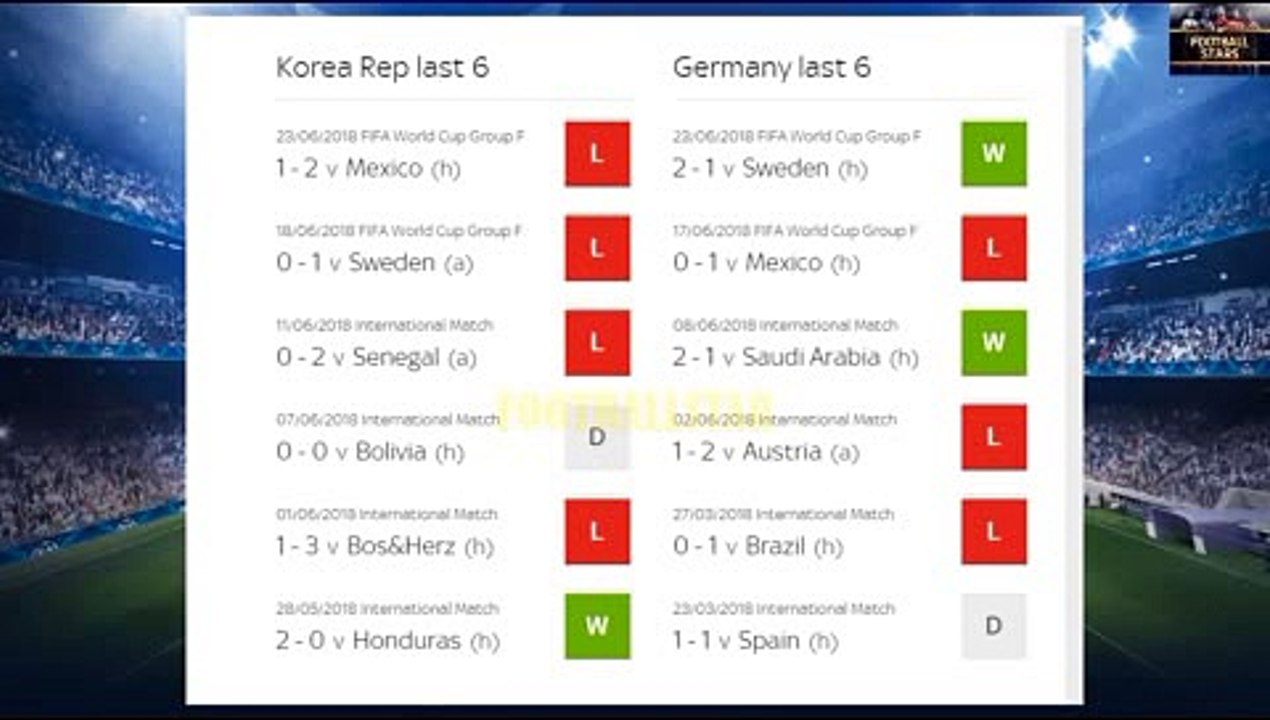Click the L badge for Korea v Senegal
Viewport: 1270px width, 720px height.
click(597, 343)
